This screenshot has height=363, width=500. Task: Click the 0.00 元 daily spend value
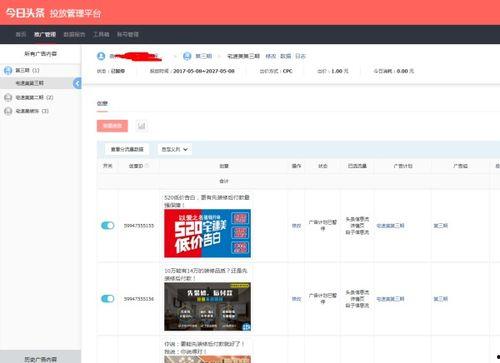(x=405, y=71)
